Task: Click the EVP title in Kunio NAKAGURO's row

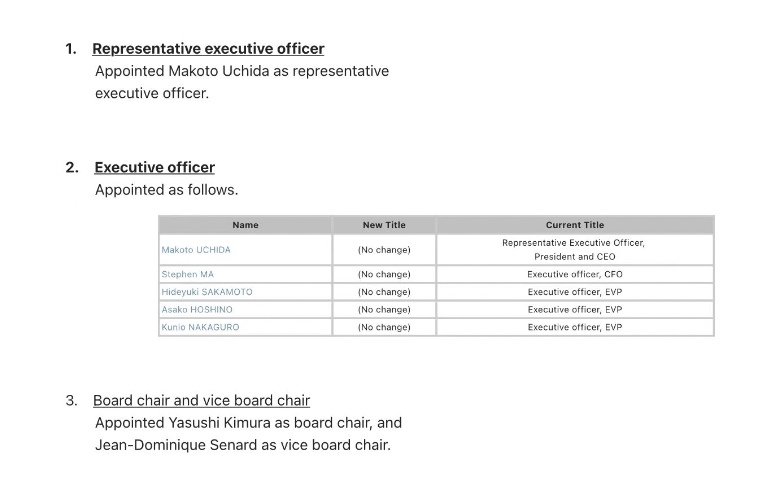Action: (575, 327)
